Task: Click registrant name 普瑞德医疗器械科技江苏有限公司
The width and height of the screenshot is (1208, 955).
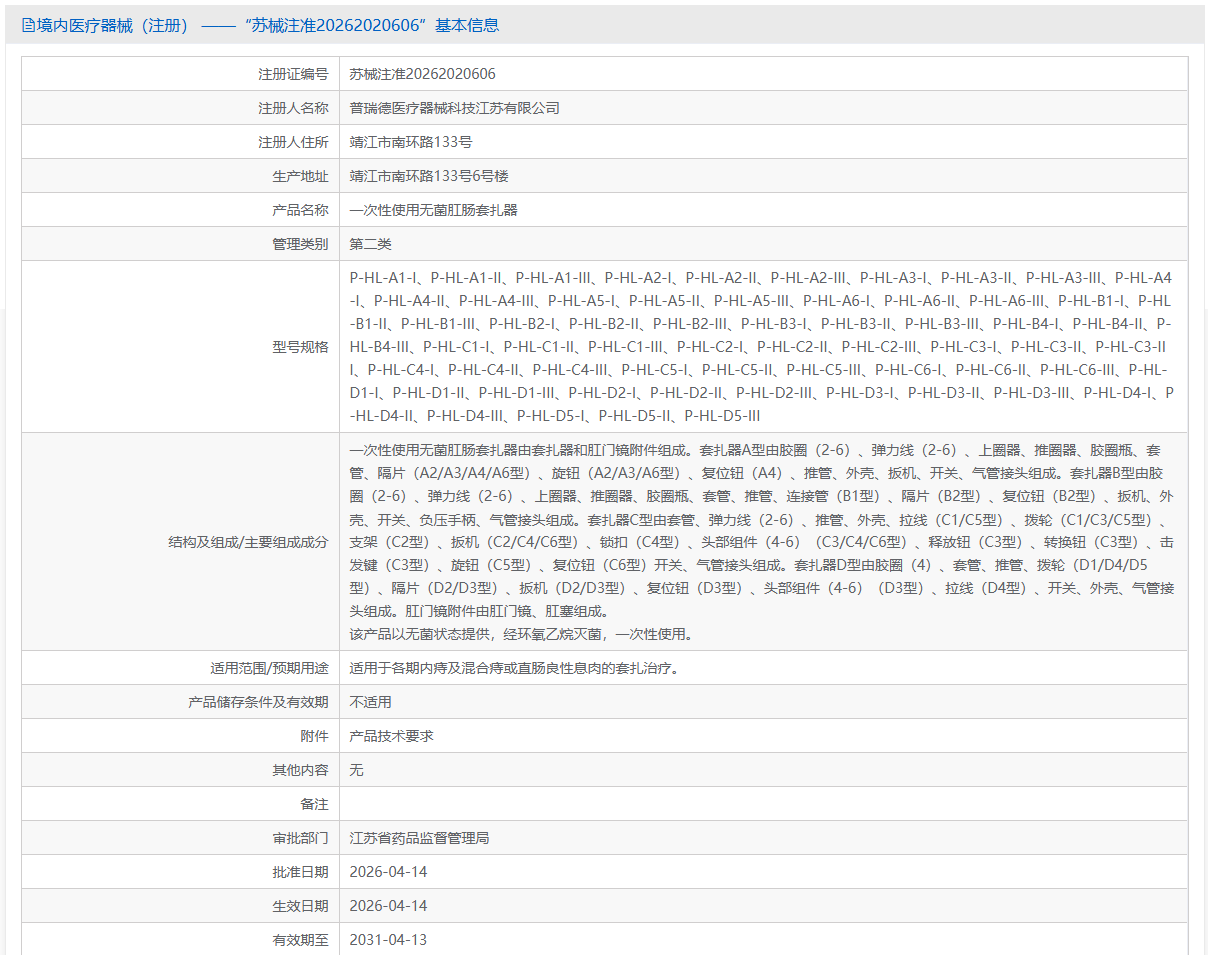Action: point(454,108)
